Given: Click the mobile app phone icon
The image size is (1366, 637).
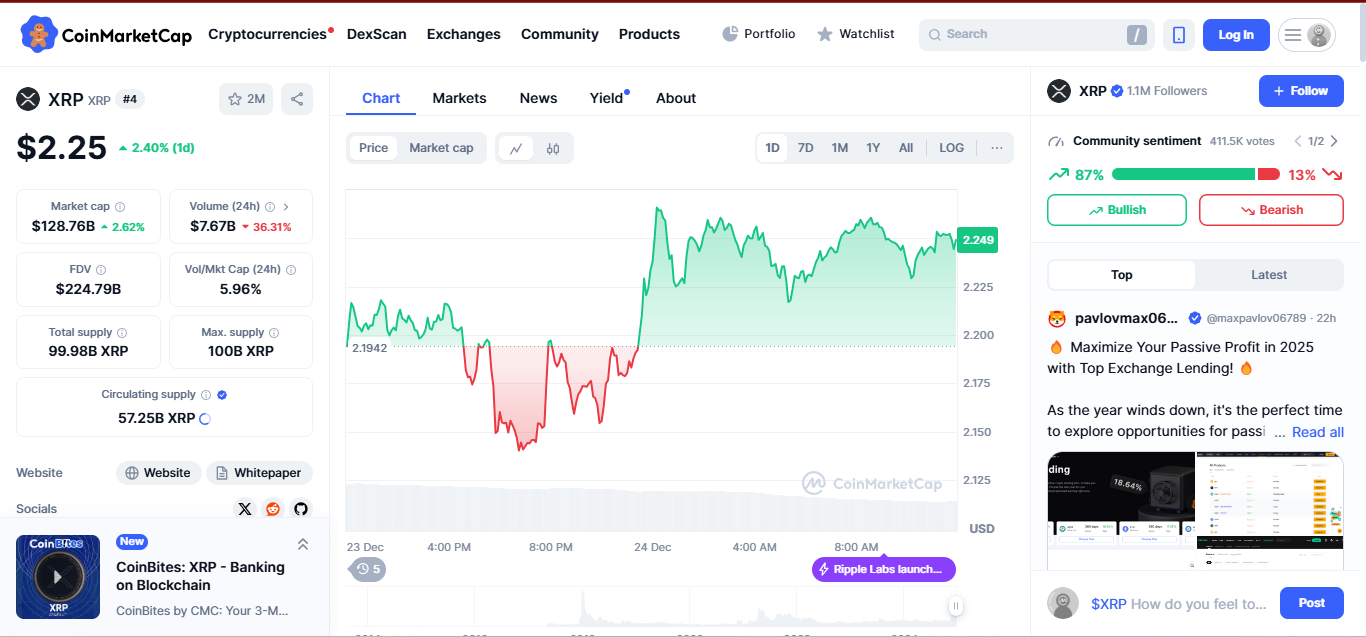Looking at the screenshot, I should pyautogui.click(x=1179, y=35).
